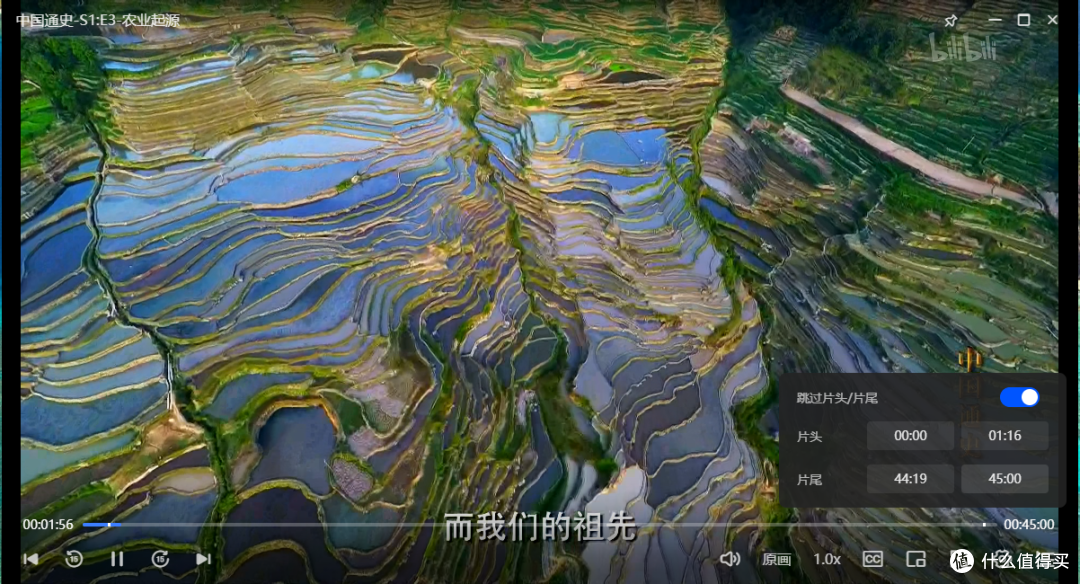This screenshot has width=1080, height=584.
Task: Maximize the player window
Action: click(1024, 20)
